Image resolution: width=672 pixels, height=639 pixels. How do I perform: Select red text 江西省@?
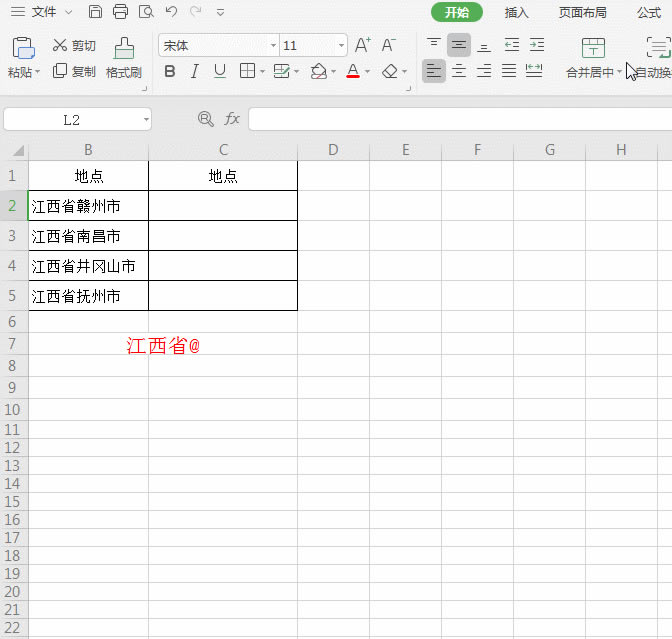point(163,345)
